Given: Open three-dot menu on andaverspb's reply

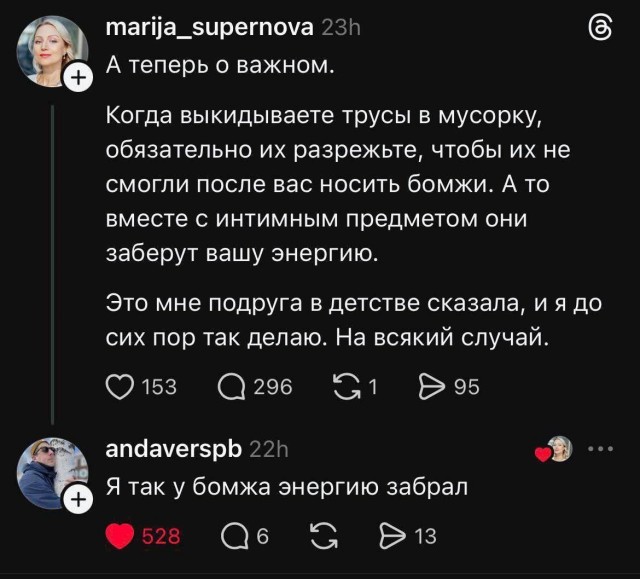Looking at the screenshot, I should pyautogui.click(x=603, y=449).
